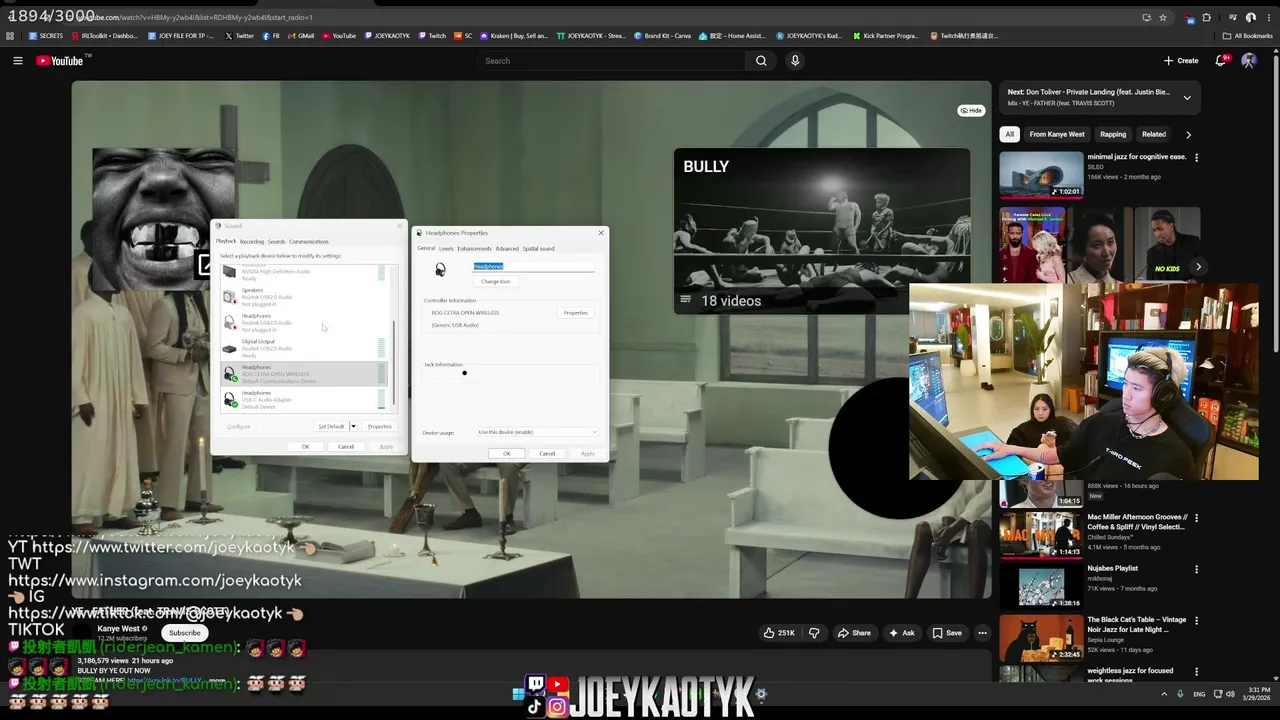
Task: Open the YouTube Create button
Action: point(1181,61)
